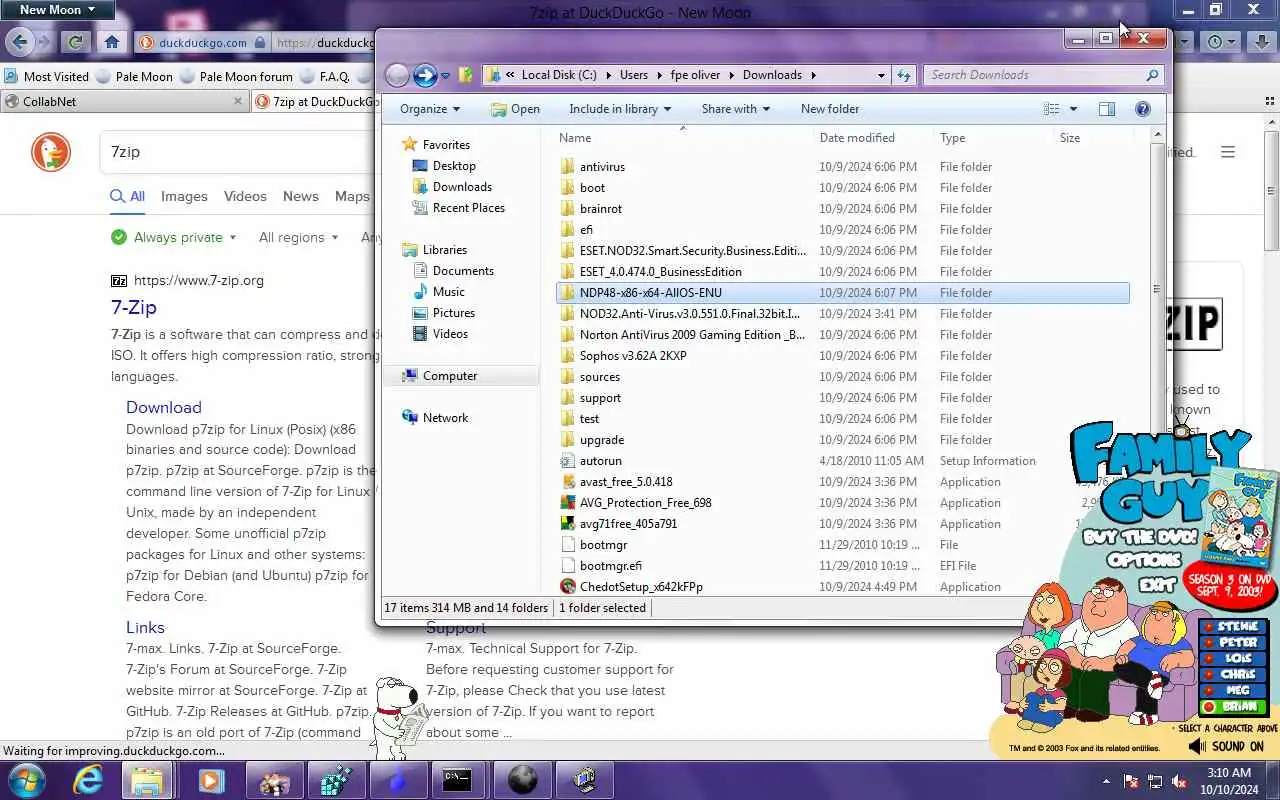Open the 7-Zip Download sublink
Viewport: 1280px width, 800px height.
(164, 407)
